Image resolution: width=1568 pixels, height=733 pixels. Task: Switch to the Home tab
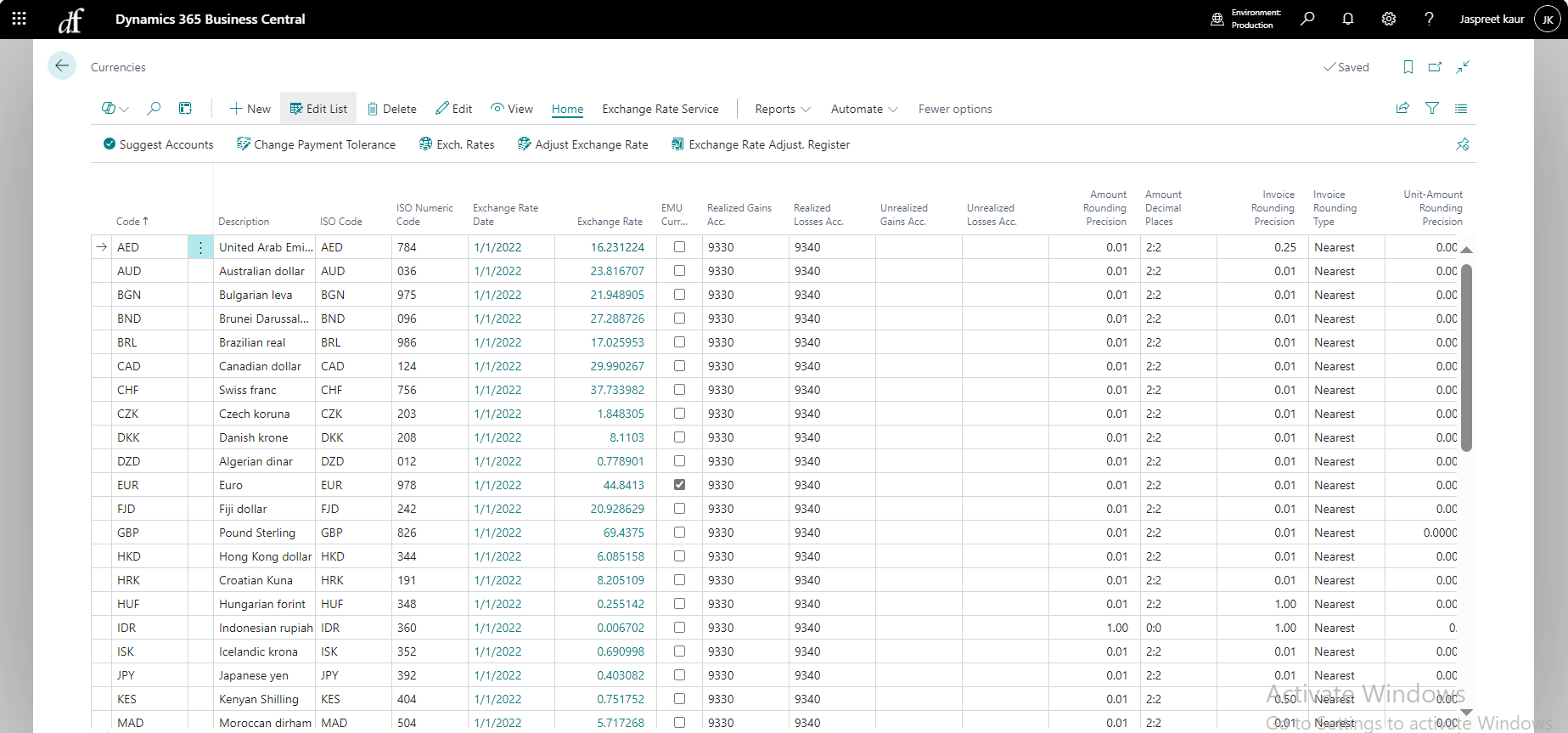coord(567,109)
